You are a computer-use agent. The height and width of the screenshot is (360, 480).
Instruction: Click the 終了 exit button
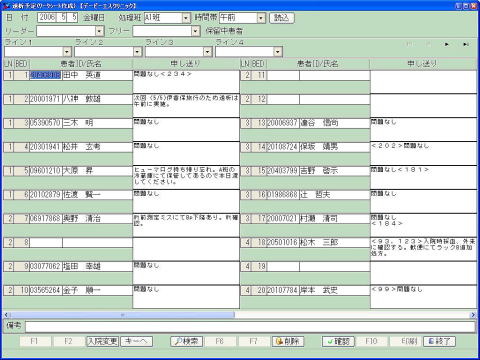439,341
